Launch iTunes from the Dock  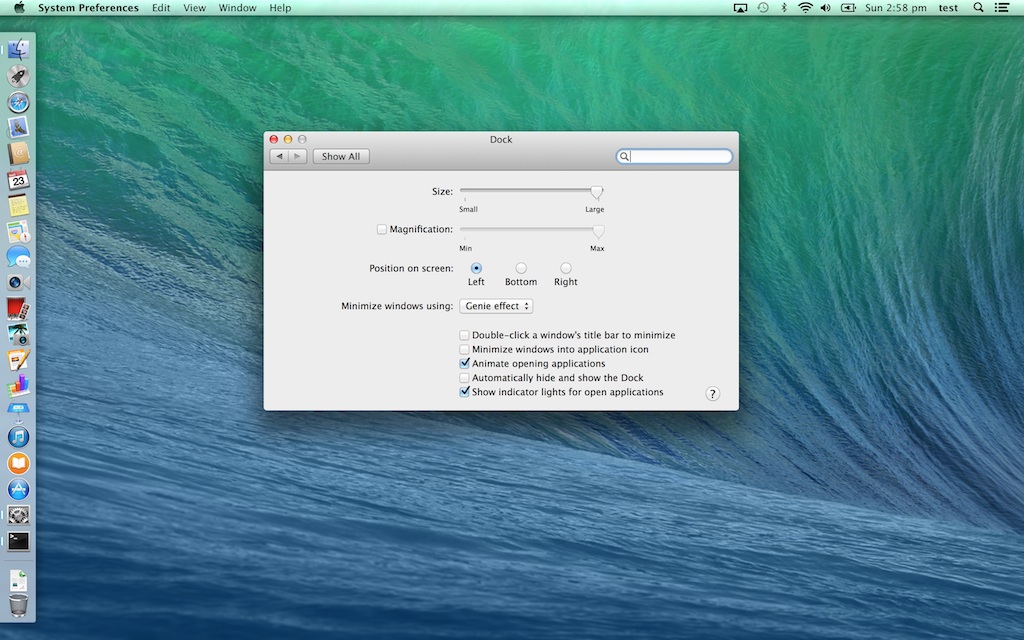(x=18, y=438)
